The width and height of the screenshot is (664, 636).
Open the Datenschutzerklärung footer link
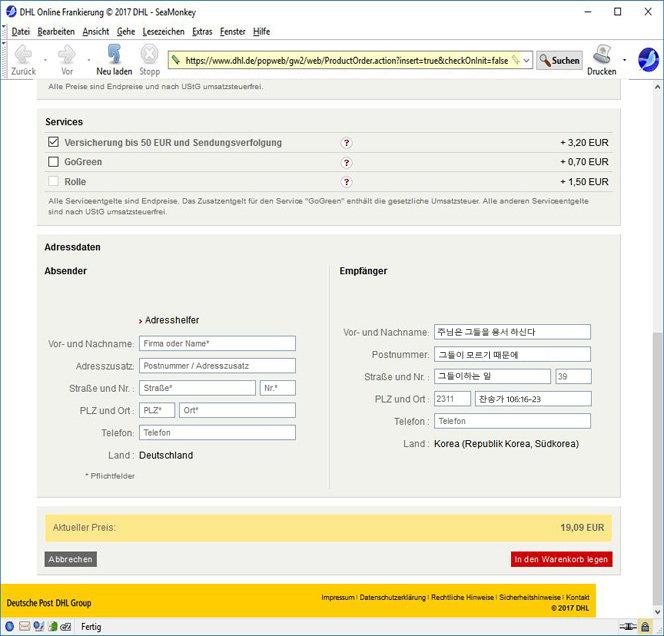pyautogui.click(x=393, y=597)
